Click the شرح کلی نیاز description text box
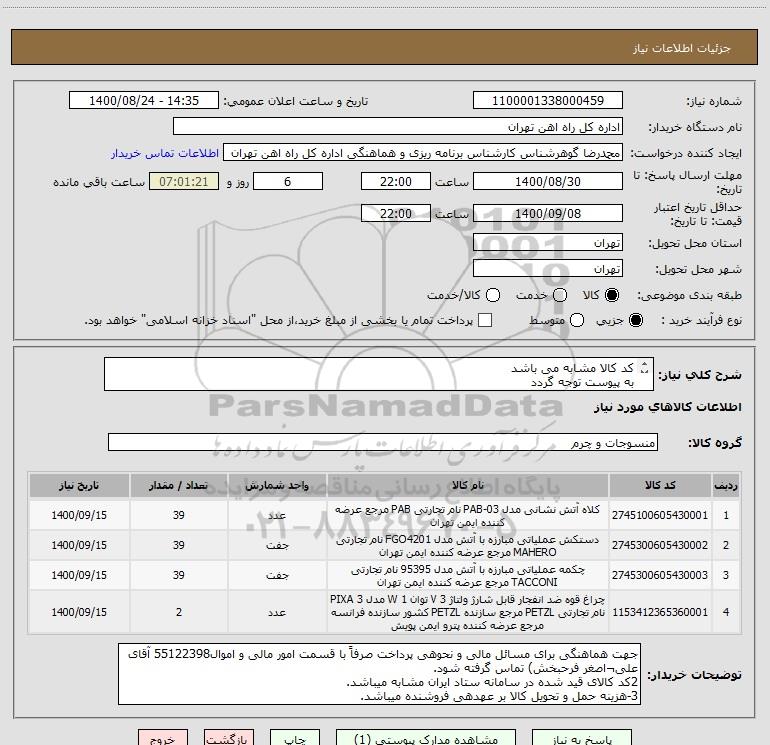This screenshot has height=745, width=770. [379, 374]
